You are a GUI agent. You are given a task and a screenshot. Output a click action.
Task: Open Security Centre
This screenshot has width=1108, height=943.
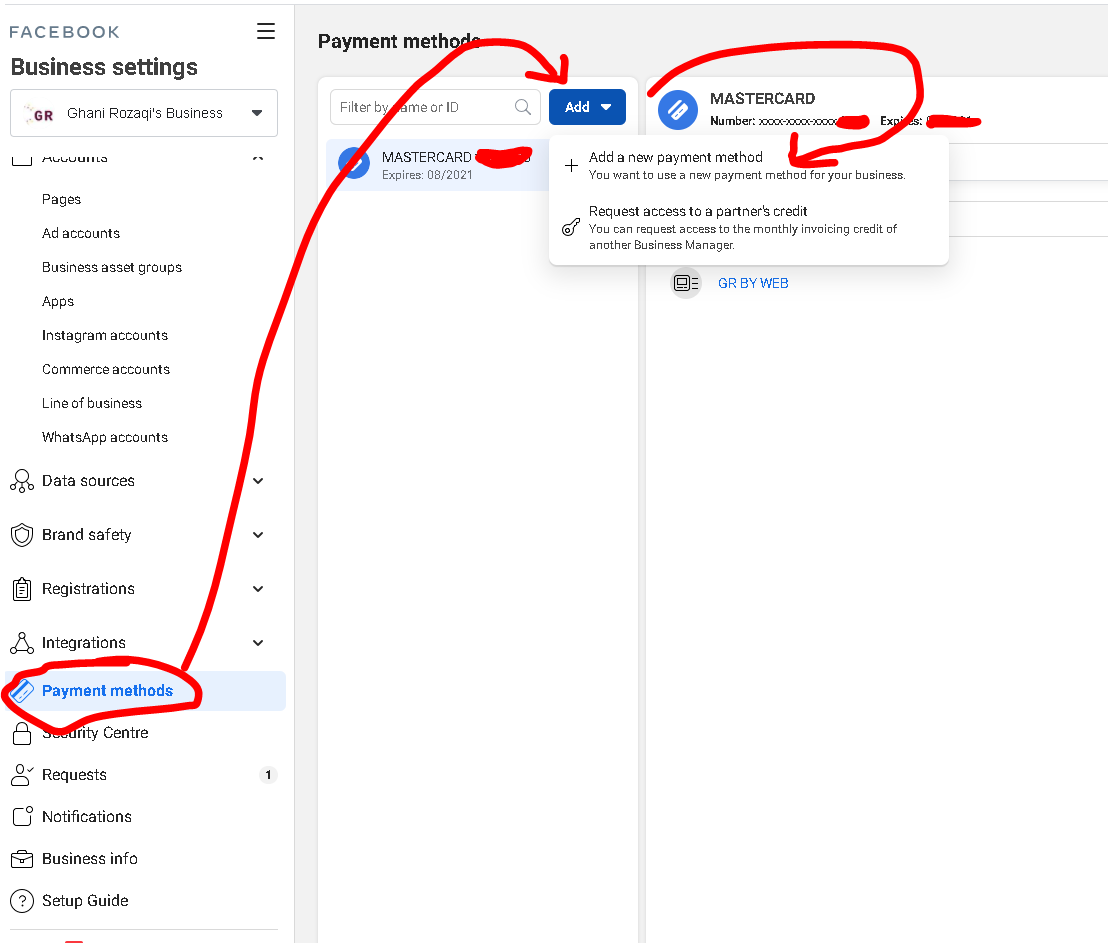click(95, 733)
